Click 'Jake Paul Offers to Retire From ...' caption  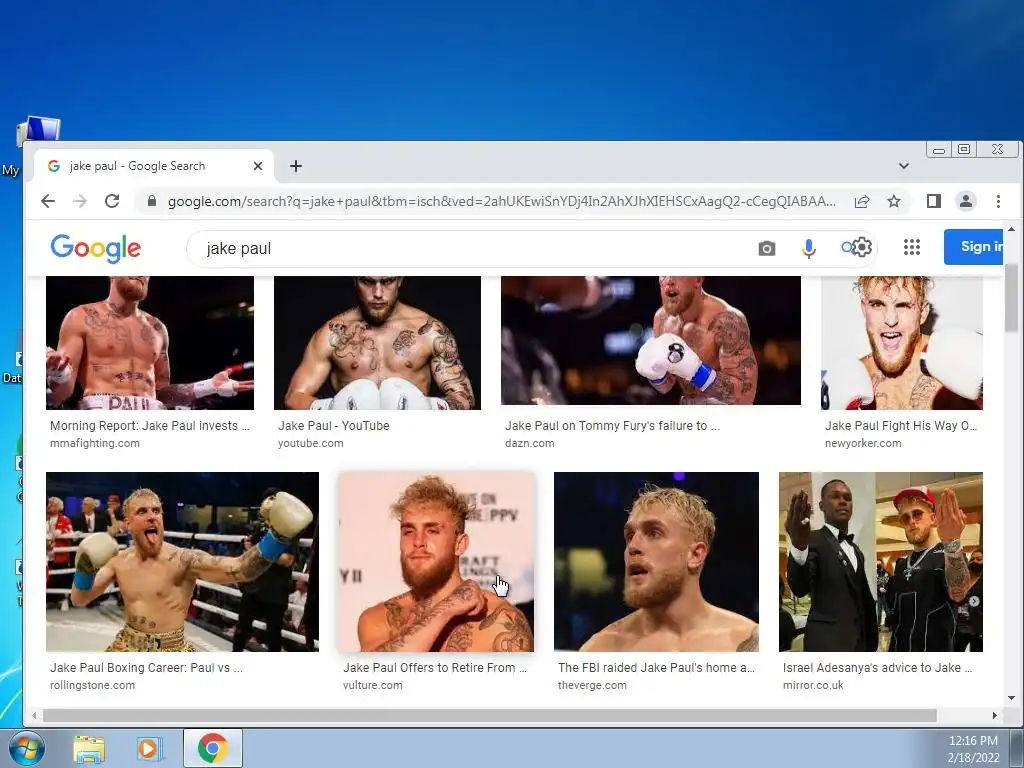point(435,667)
